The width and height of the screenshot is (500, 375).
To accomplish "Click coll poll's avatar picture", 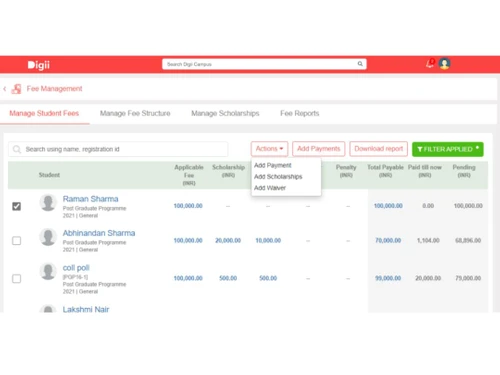I will point(48,271).
